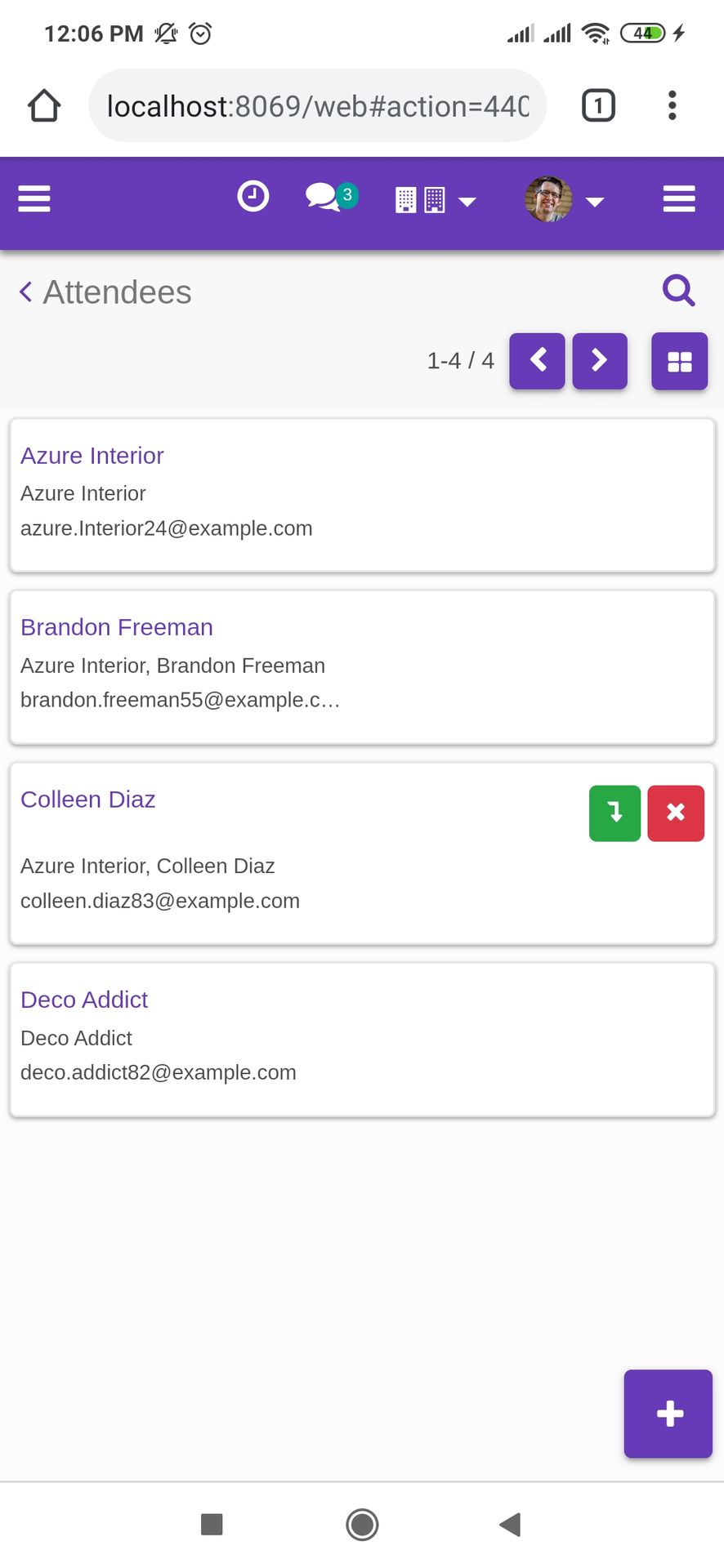Open the Brandon Freeman attendee card
The width and height of the screenshot is (724, 1568).
pos(362,667)
